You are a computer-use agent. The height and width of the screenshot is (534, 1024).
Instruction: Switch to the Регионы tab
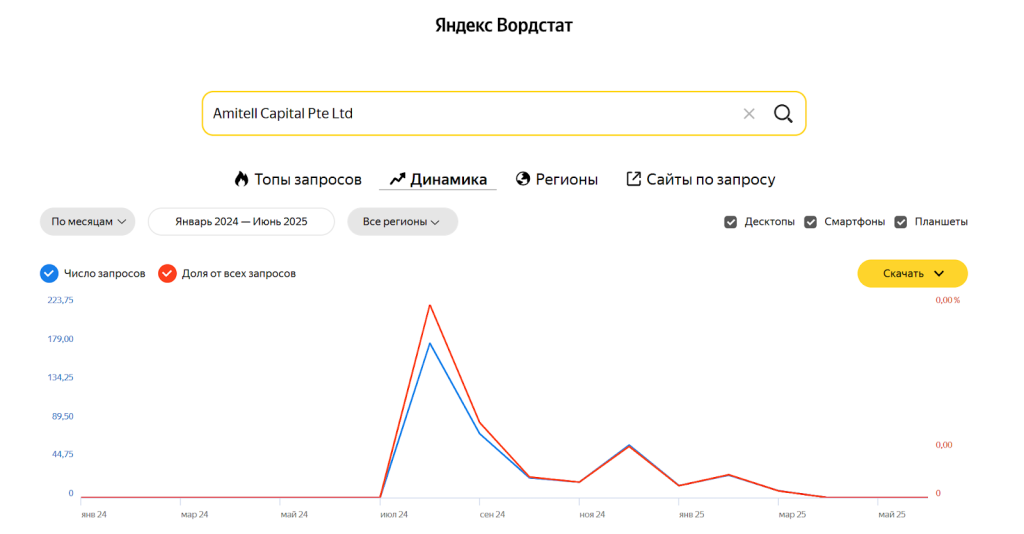(566, 179)
